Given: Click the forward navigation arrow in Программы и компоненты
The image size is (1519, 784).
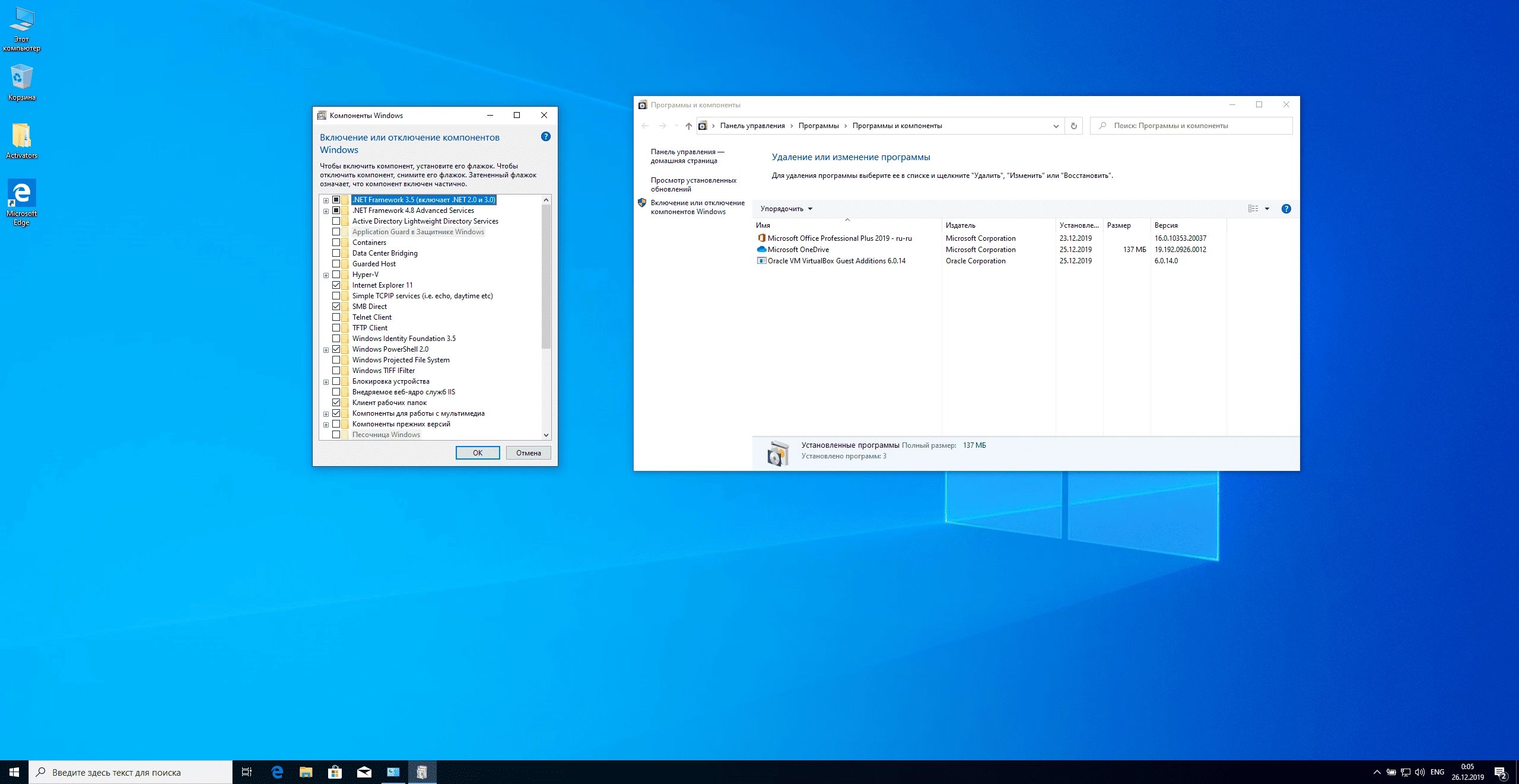Looking at the screenshot, I should 663,126.
